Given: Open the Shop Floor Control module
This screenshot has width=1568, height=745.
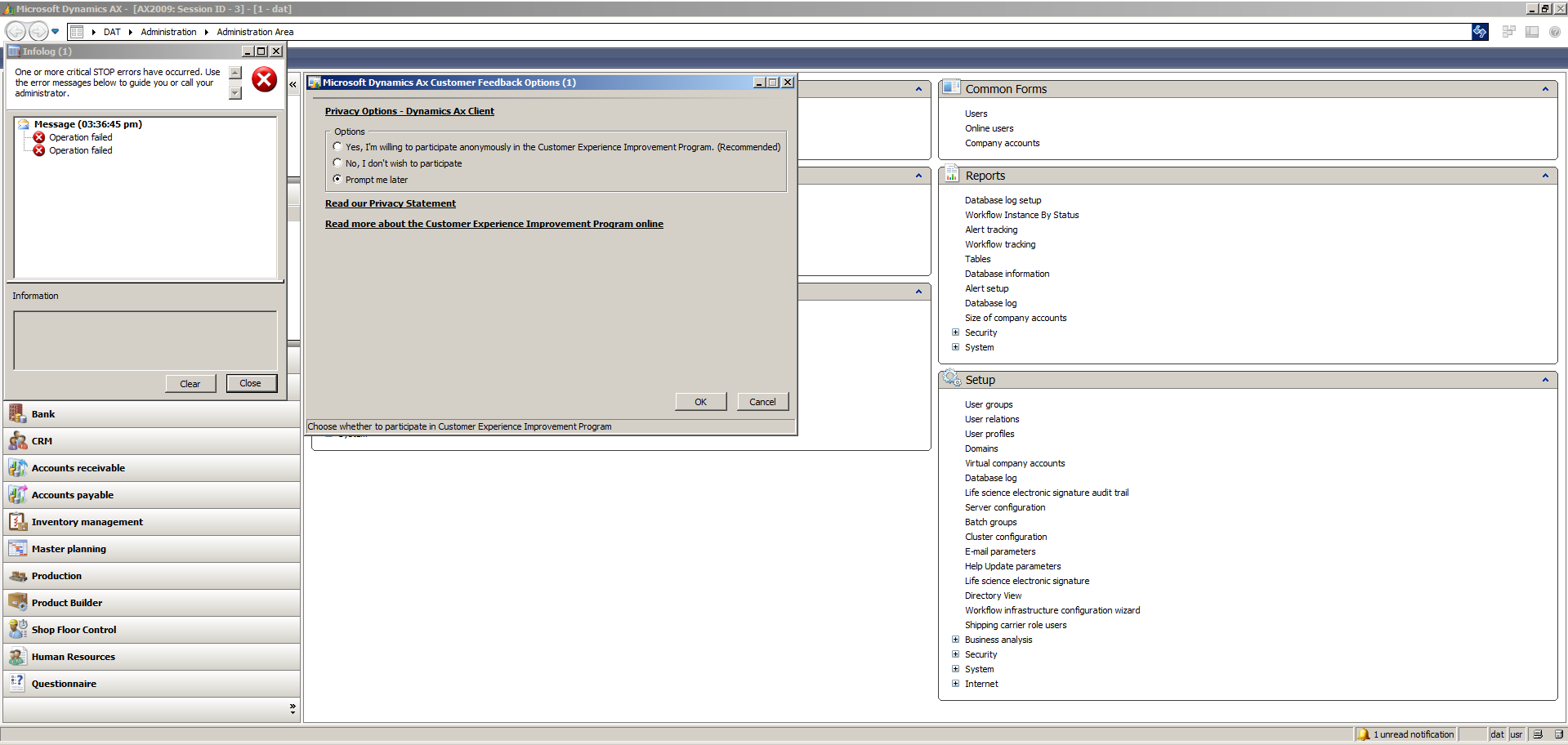Looking at the screenshot, I should (152, 630).
